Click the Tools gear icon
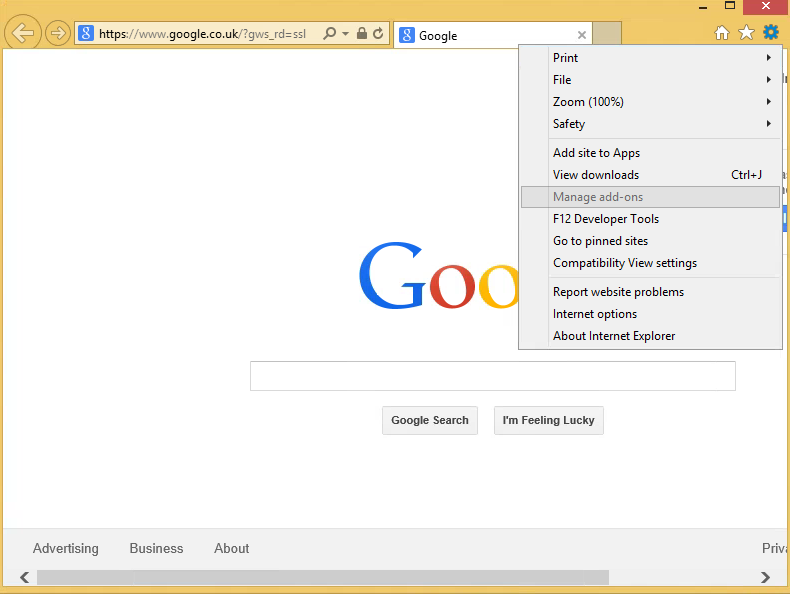The image size is (790, 594). pyautogui.click(x=770, y=33)
